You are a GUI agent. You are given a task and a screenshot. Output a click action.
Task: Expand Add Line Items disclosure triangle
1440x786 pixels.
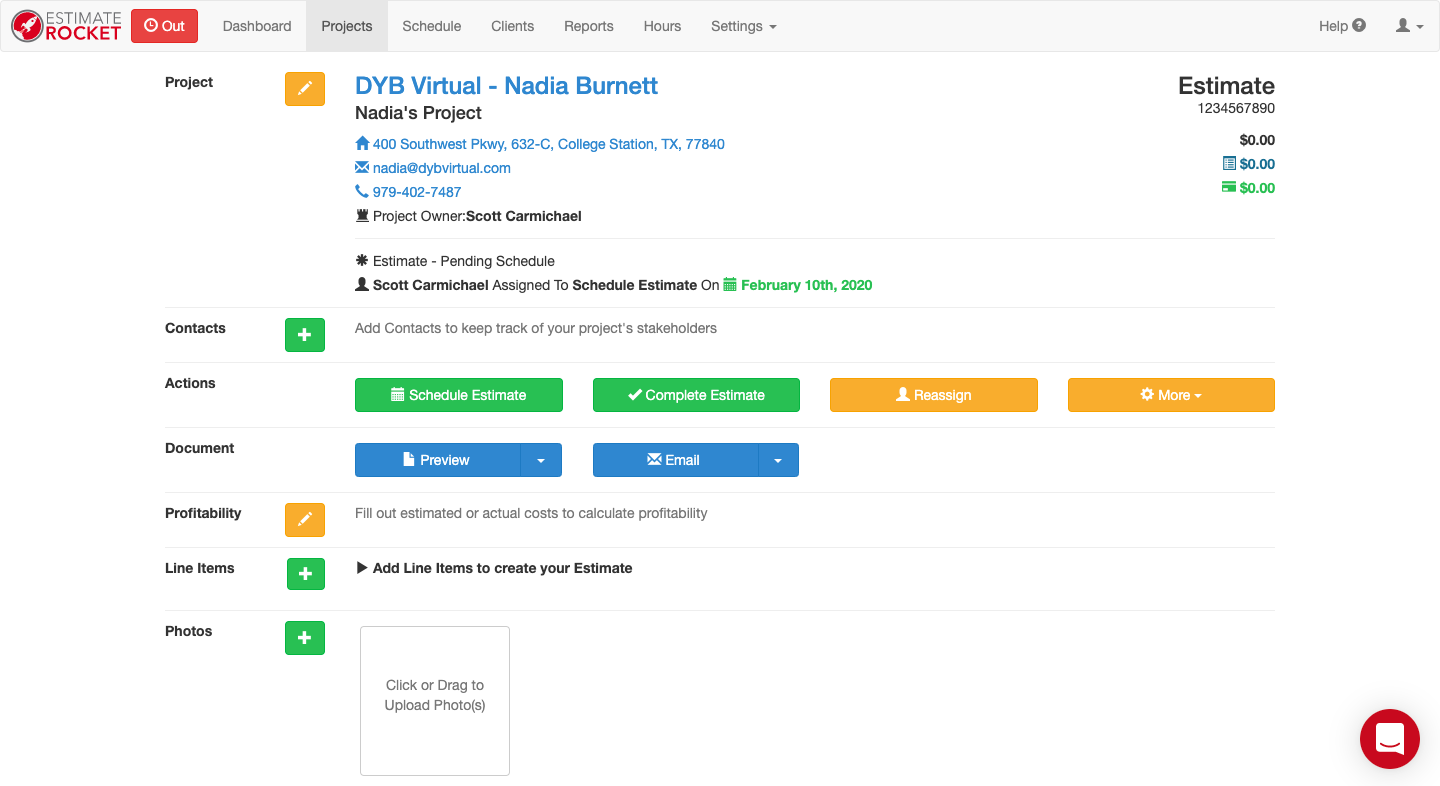[x=362, y=568]
